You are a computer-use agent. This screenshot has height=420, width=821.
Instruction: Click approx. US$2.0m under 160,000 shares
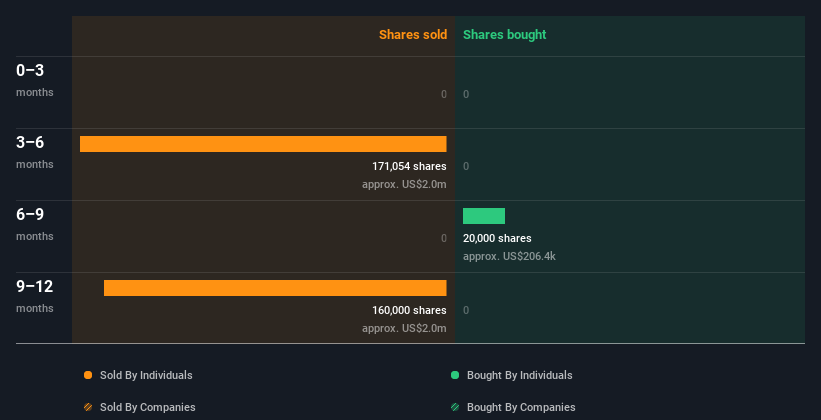tap(404, 328)
